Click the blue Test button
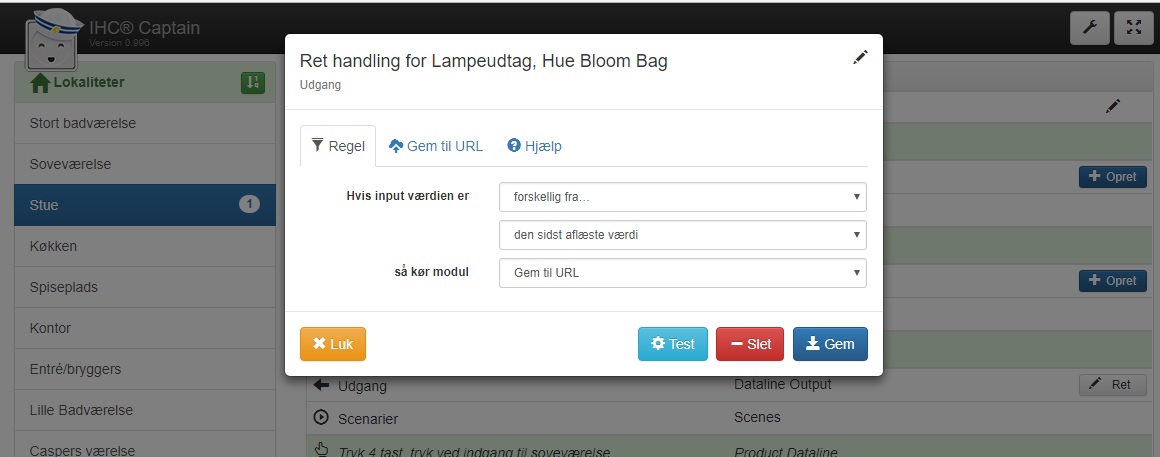 click(672, 344)
